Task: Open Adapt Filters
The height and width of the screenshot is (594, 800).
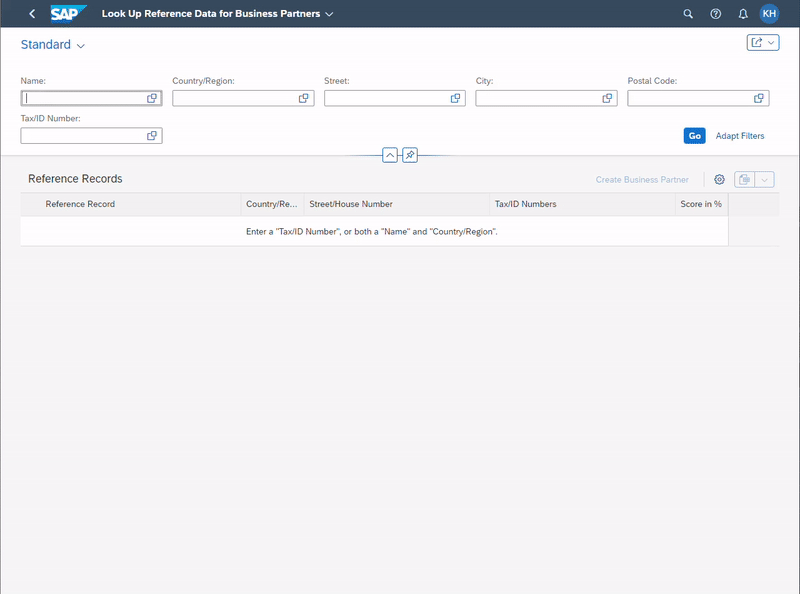Action: [740, 136]
